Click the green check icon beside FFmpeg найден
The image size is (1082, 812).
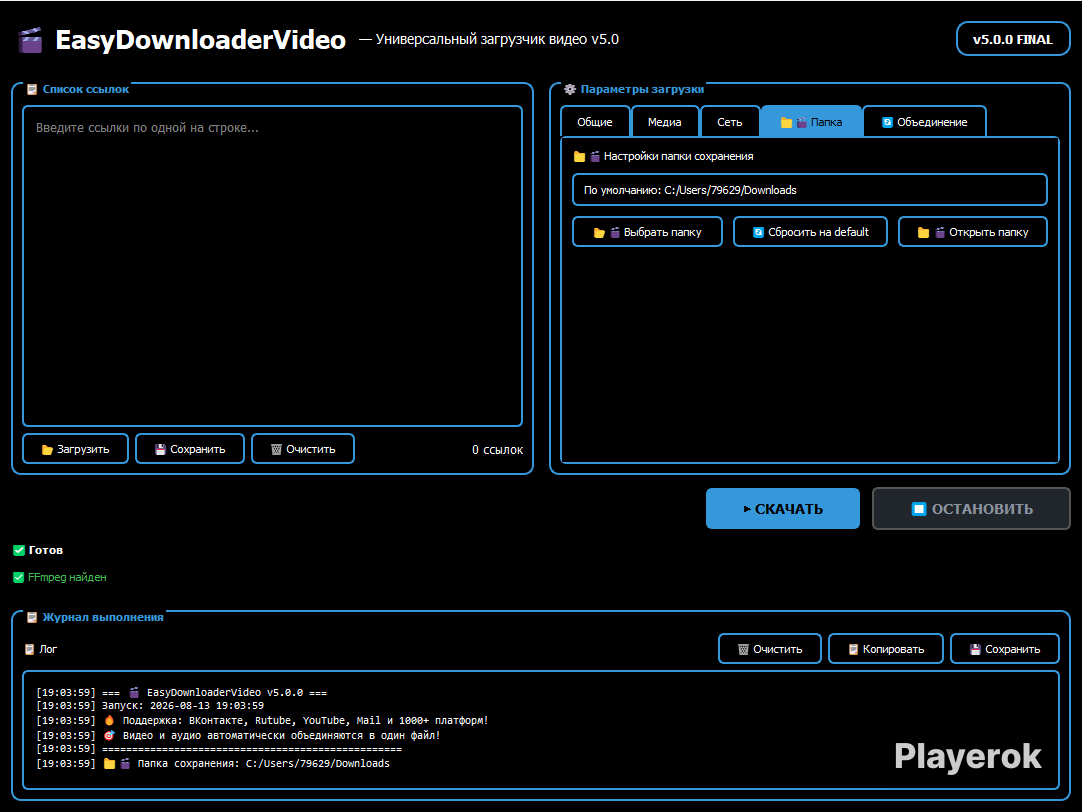[19, 577]
